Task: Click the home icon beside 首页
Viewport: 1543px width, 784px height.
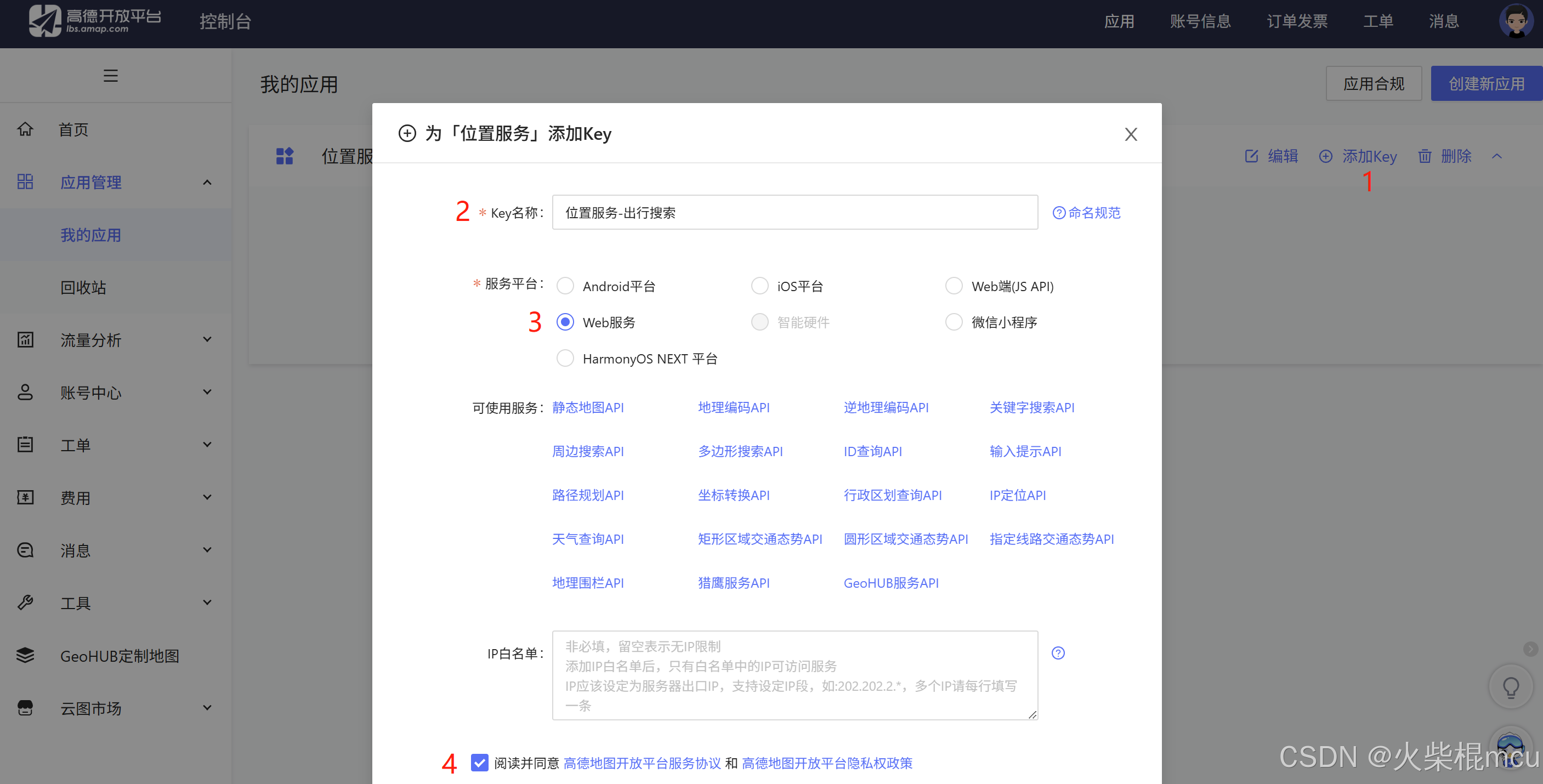Action: coord(25,129)
